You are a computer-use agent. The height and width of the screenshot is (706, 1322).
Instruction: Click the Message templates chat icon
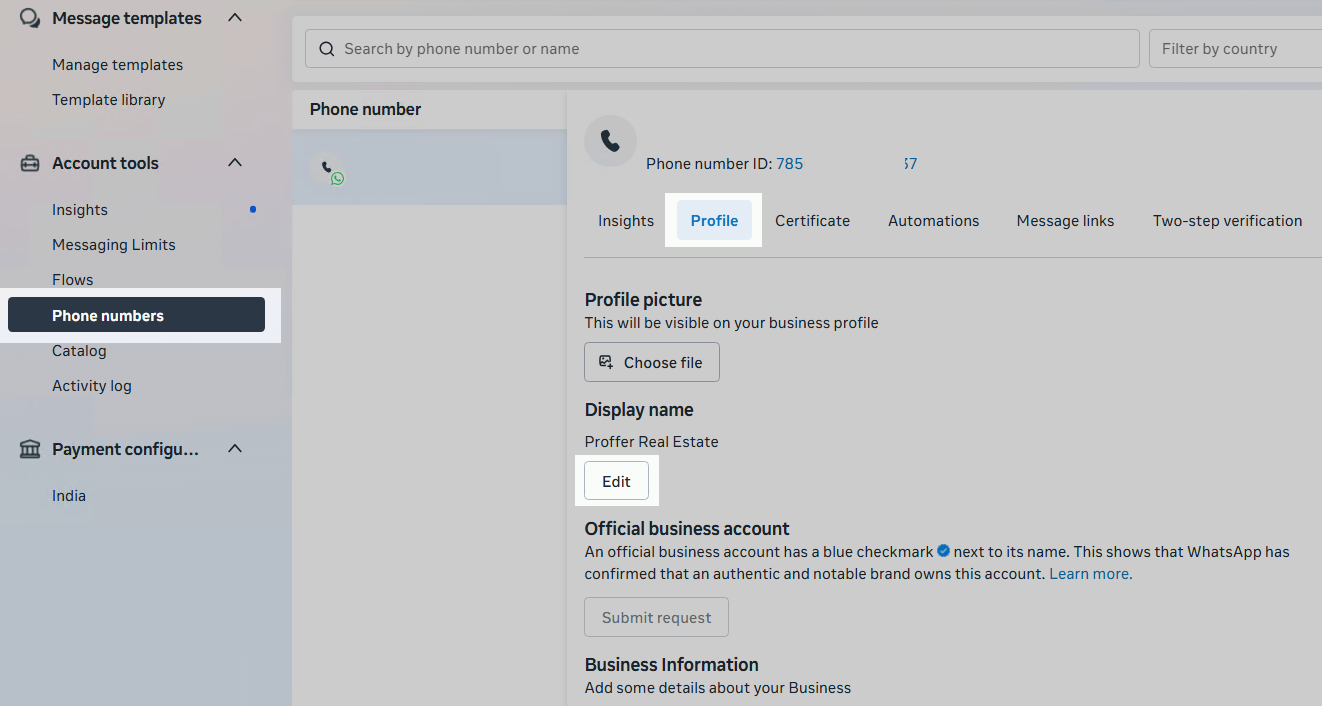click(30, 18)
